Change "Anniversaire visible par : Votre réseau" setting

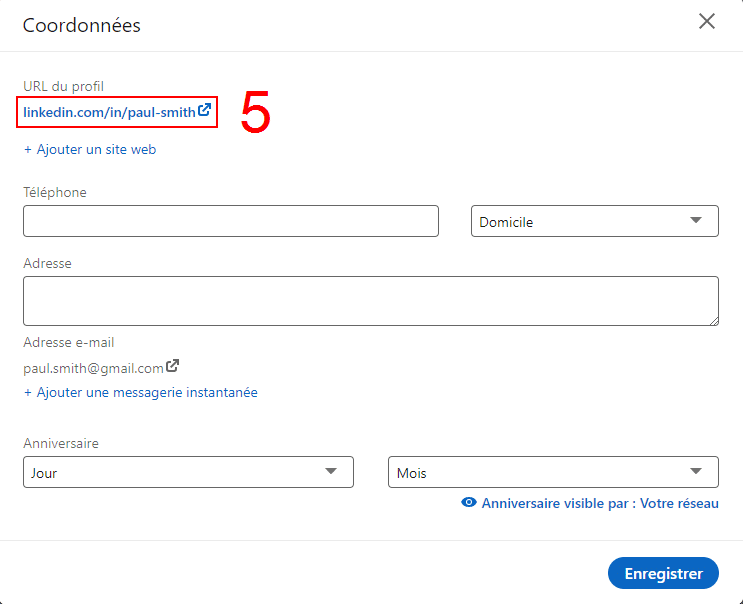point(599,504)
